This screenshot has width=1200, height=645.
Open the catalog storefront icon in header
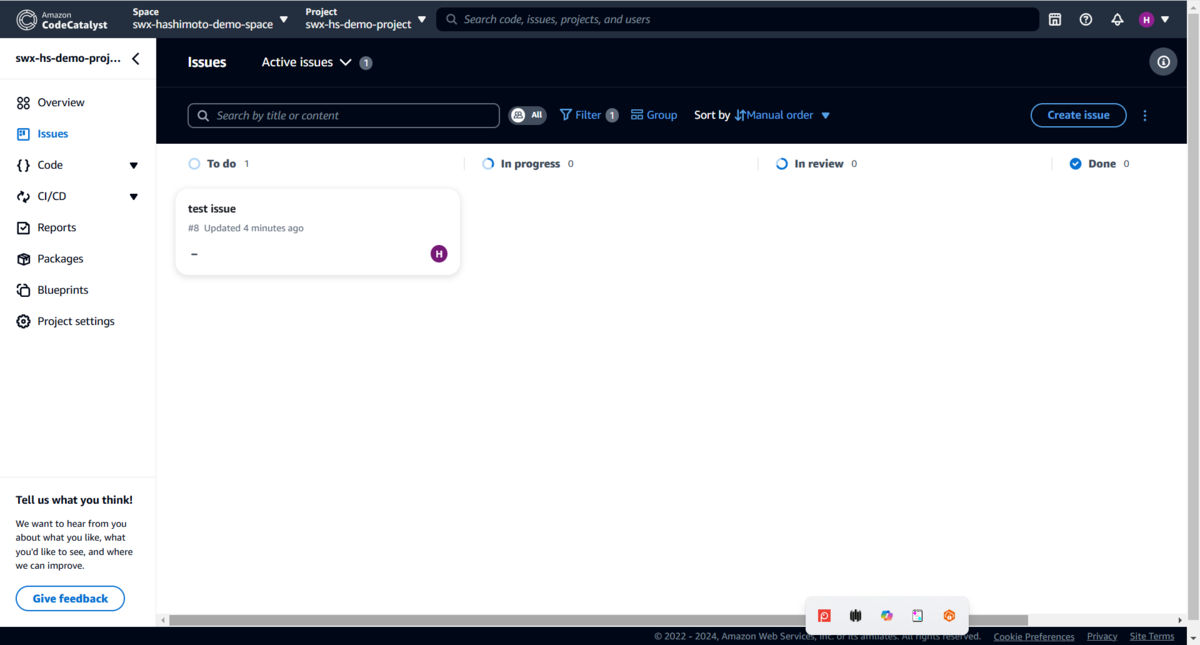[x=1054, y=19]
